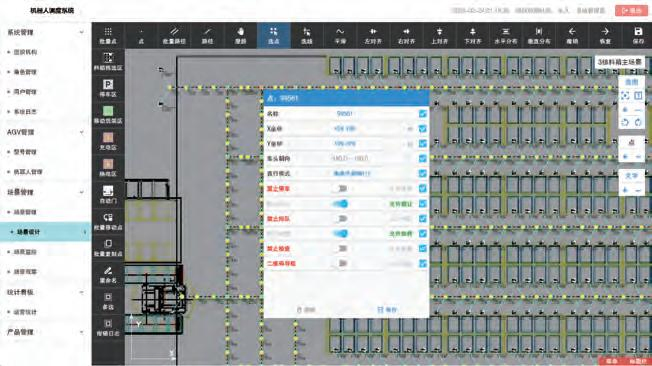Viewport: 652px width, 366px height.
Task: Click the save button at the point dialog bottom
Action: [387, 310]
